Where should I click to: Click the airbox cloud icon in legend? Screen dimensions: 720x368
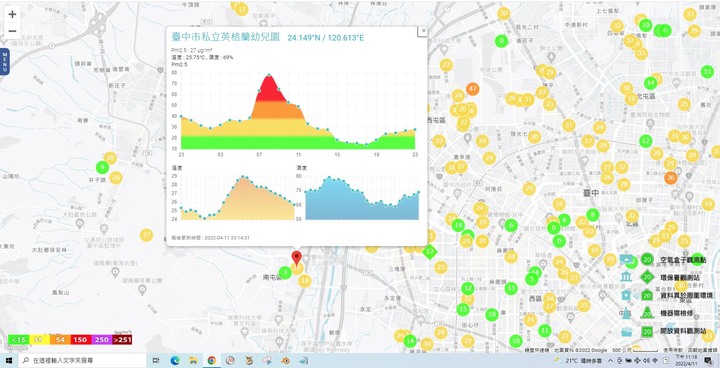coord(626,260)
